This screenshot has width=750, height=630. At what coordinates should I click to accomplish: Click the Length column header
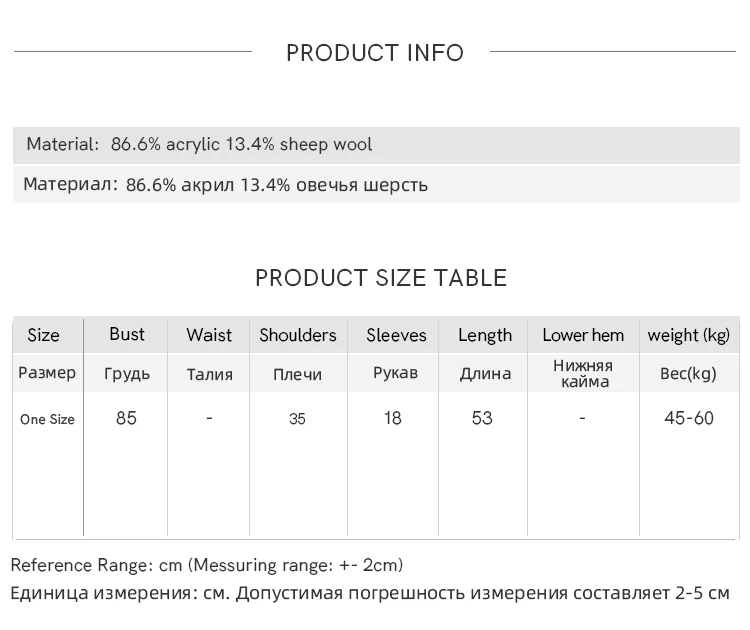tap(485, 335)
